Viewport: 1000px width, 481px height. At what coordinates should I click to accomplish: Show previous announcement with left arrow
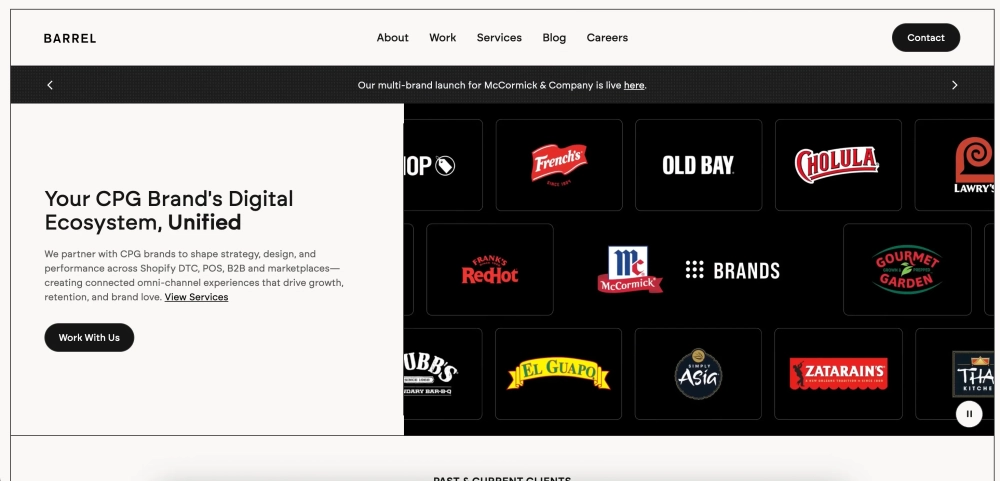[50, 85]
